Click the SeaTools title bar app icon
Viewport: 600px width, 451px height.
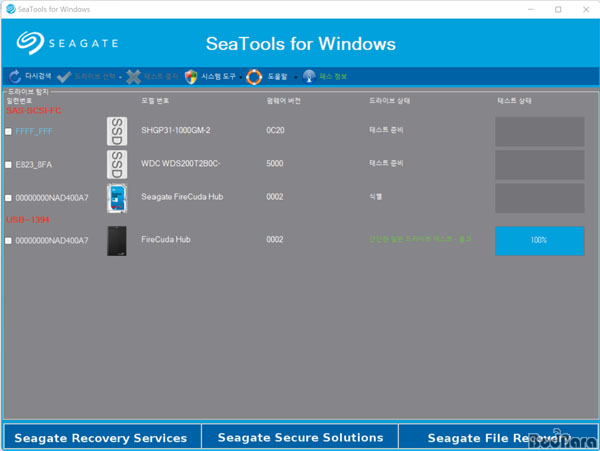pyautogui.click(x=11, y=9)
